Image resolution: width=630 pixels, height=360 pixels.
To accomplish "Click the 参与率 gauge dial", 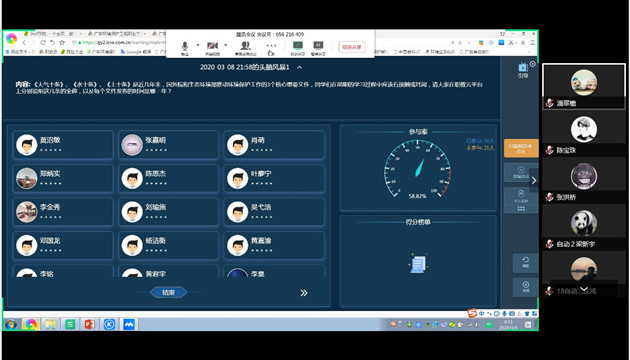I will [417, 170].
